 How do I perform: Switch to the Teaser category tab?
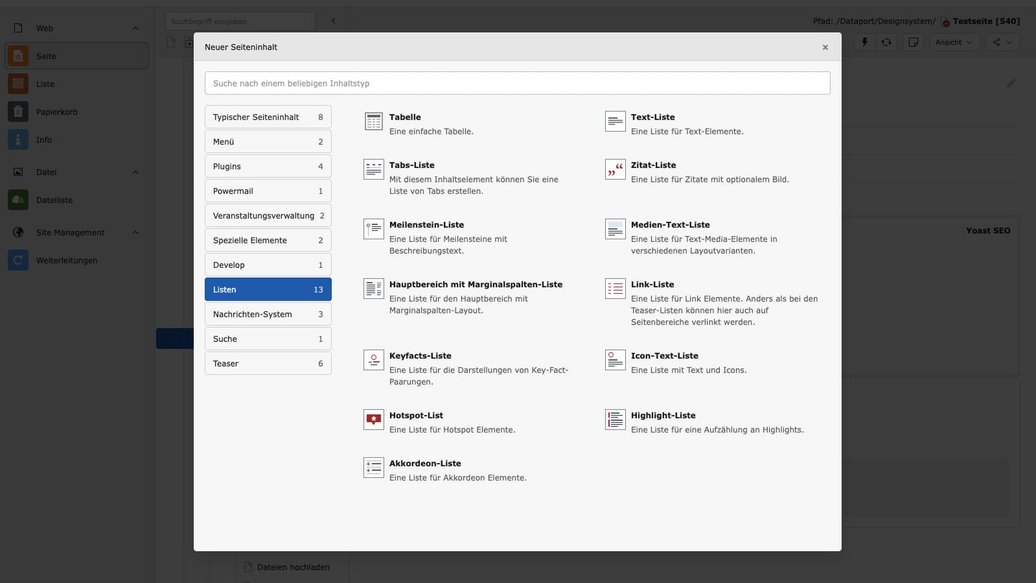coord(267,363)
